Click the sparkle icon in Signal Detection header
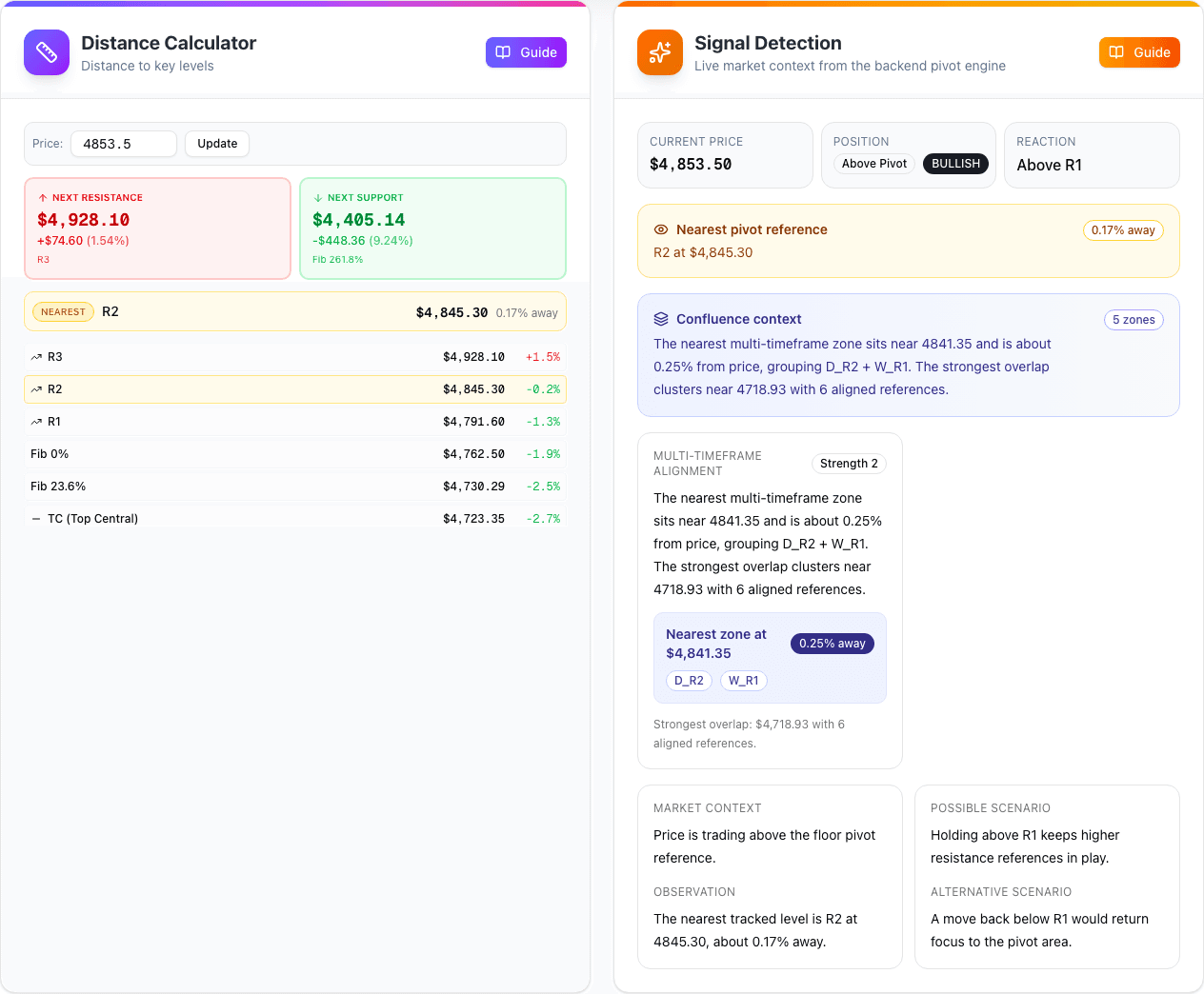This screenshot has height=994, width=1204. click(x=660, y=52)
